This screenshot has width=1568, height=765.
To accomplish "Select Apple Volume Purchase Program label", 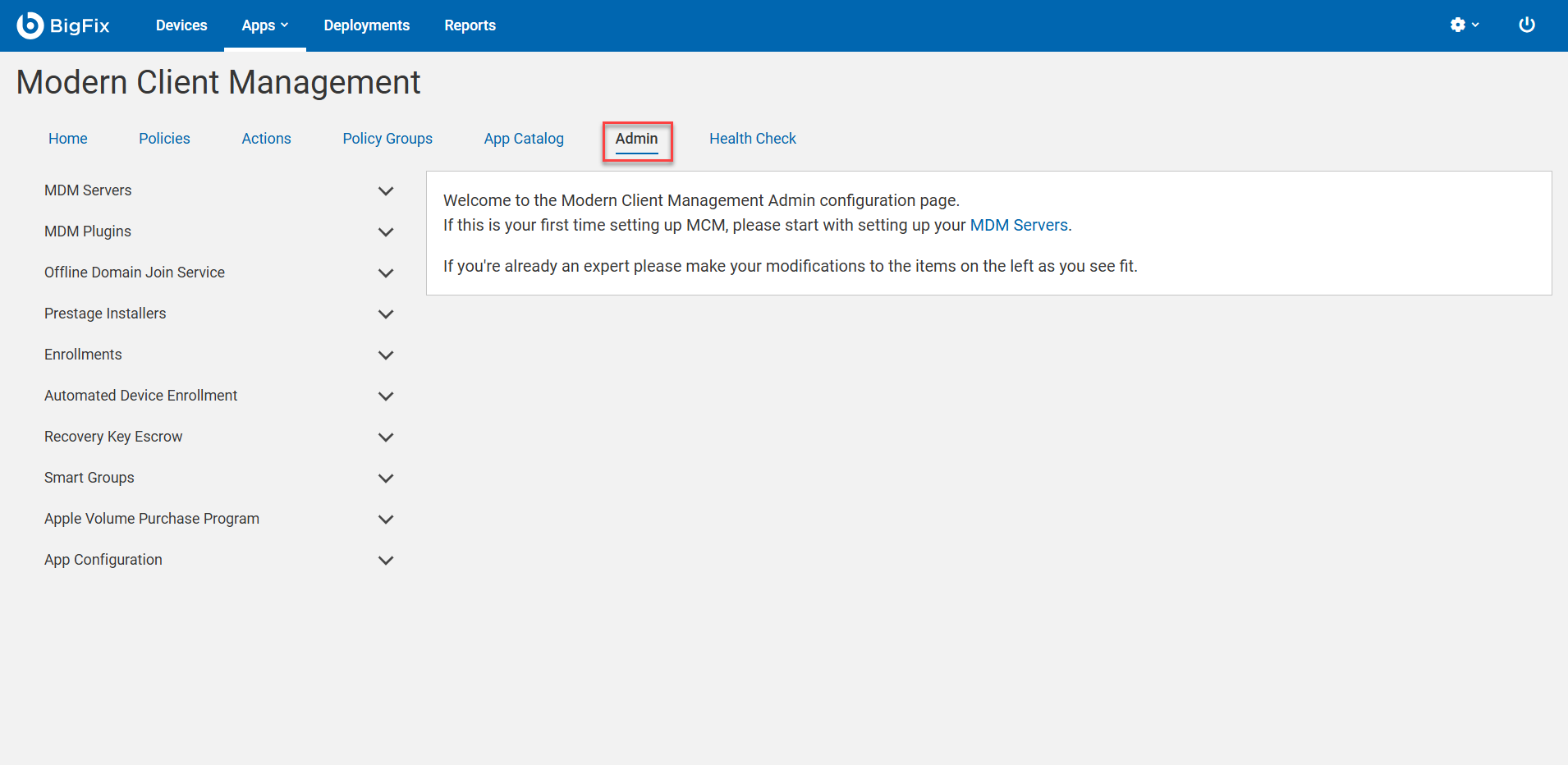I will coord(152,519).
